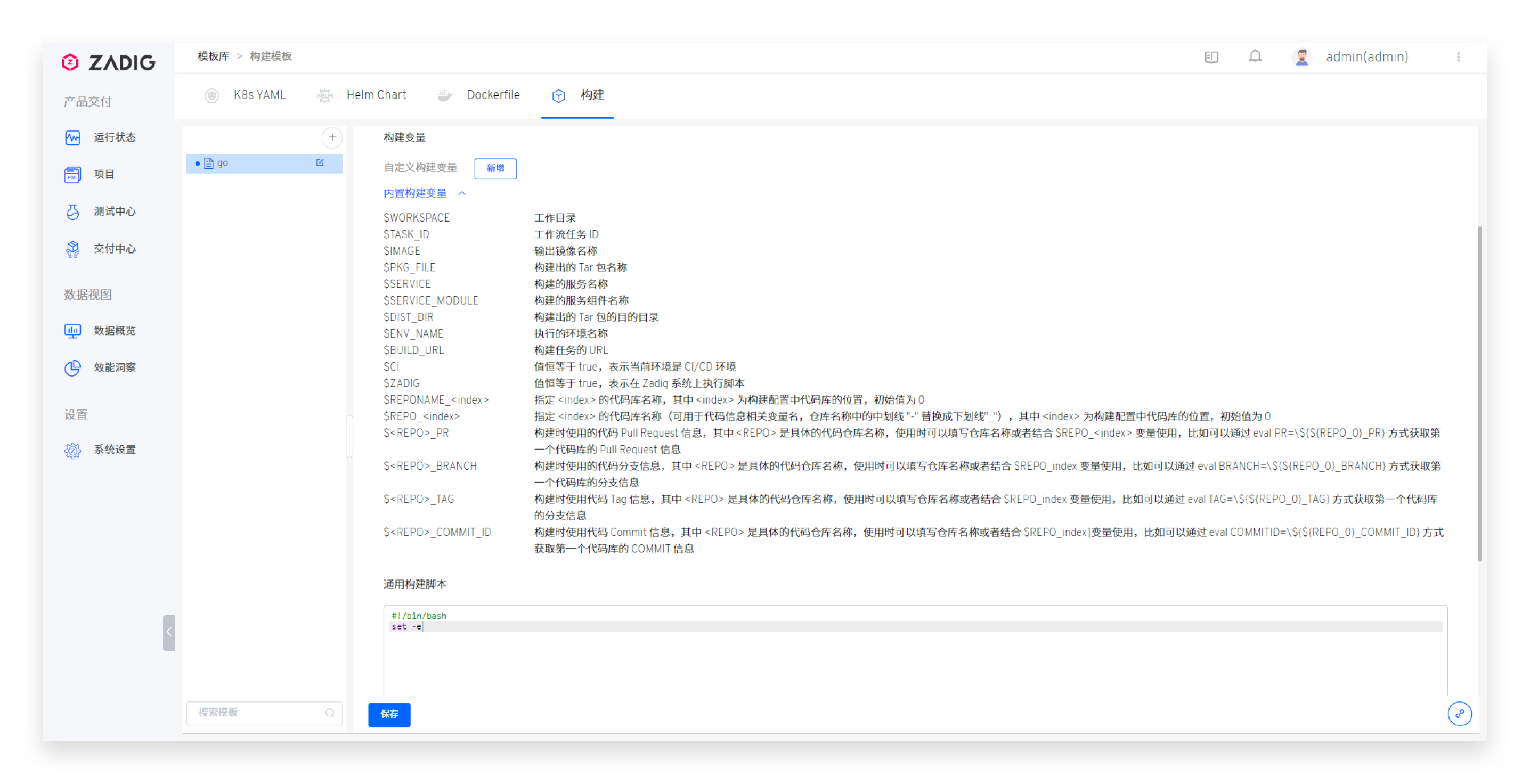Click the 模板库 breadcrumb link
Screen dimensions: 1530x784
213,56
